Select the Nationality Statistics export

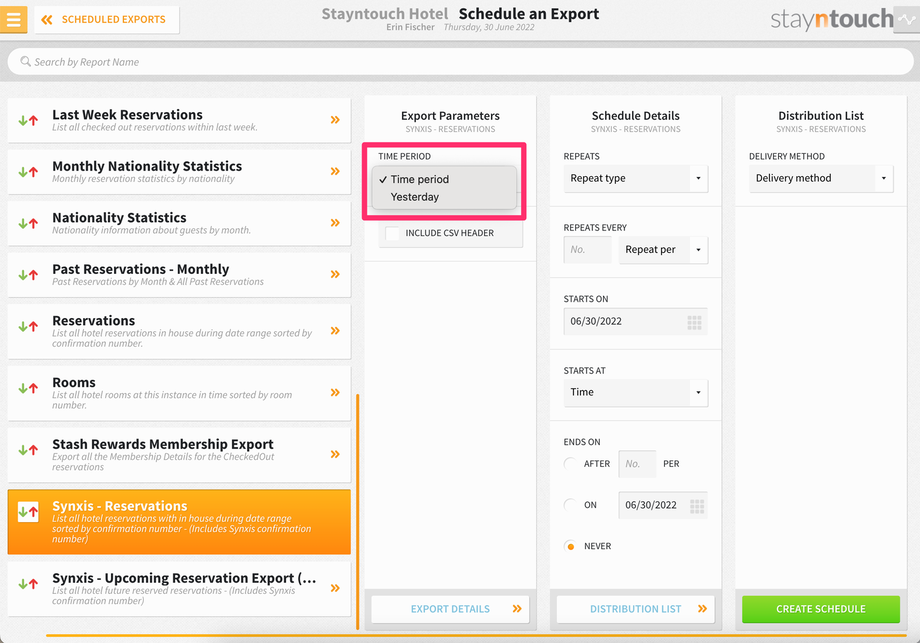[x=179, y=223]
